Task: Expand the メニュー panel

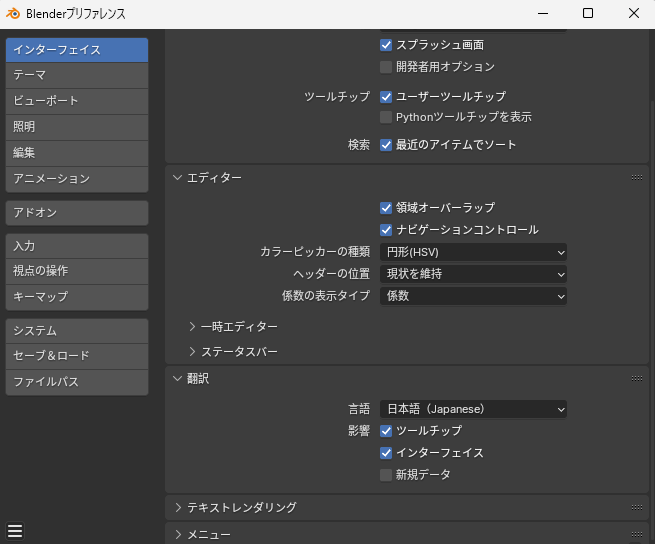Action: click(x=178, y=534)
